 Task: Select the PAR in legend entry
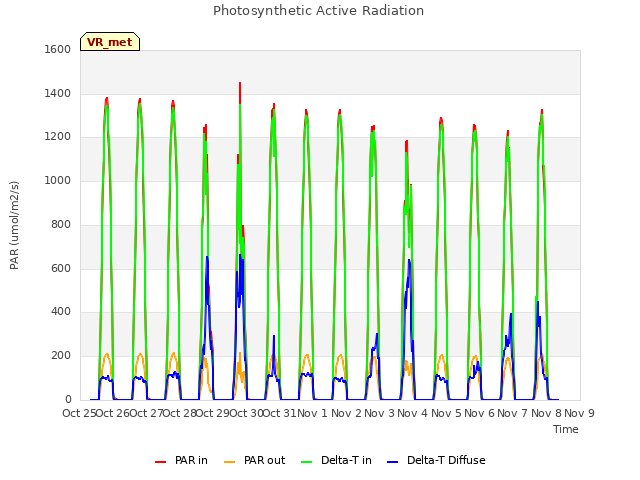181,460
